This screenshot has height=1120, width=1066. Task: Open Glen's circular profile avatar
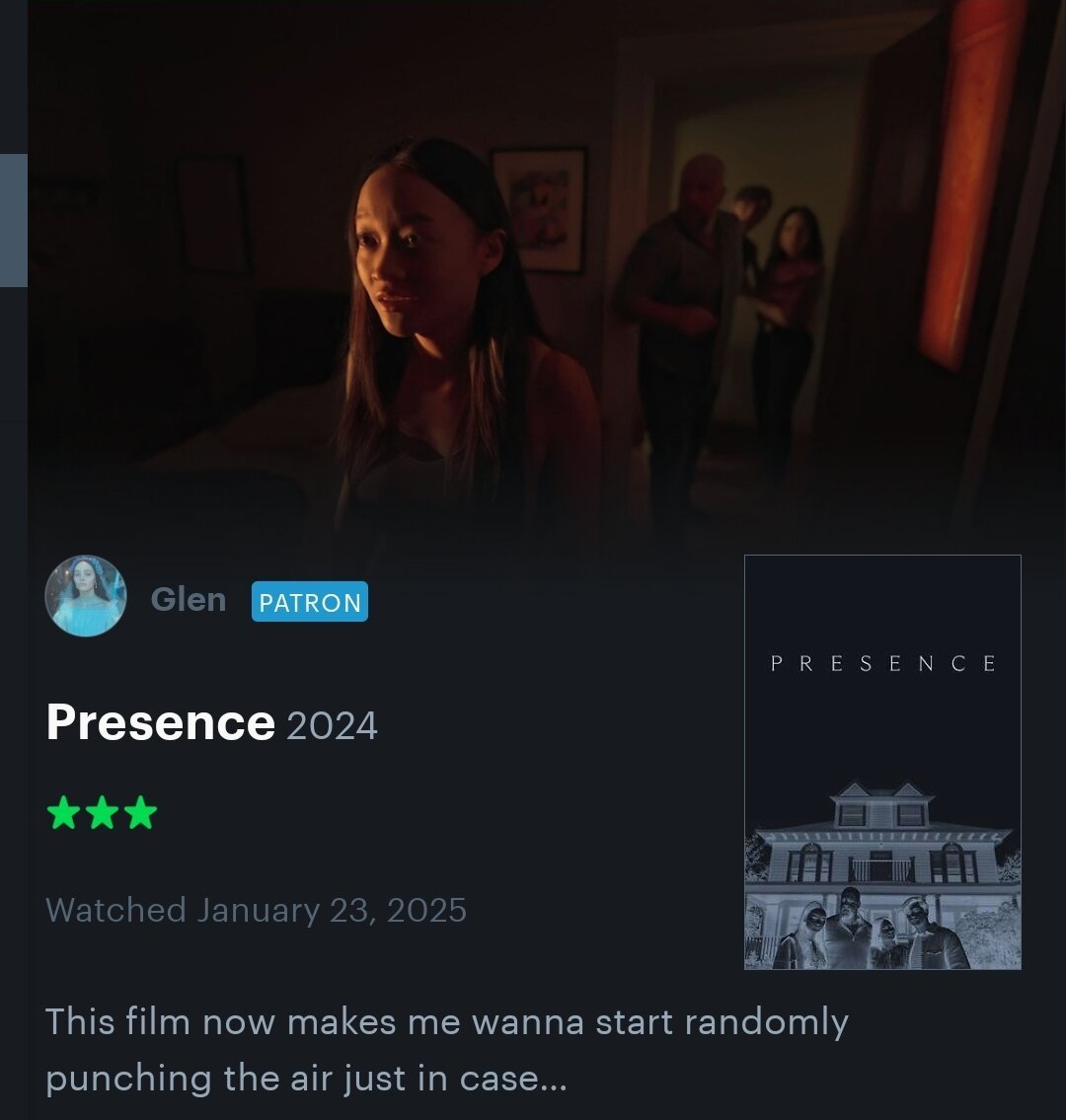[x=86, y=596]
